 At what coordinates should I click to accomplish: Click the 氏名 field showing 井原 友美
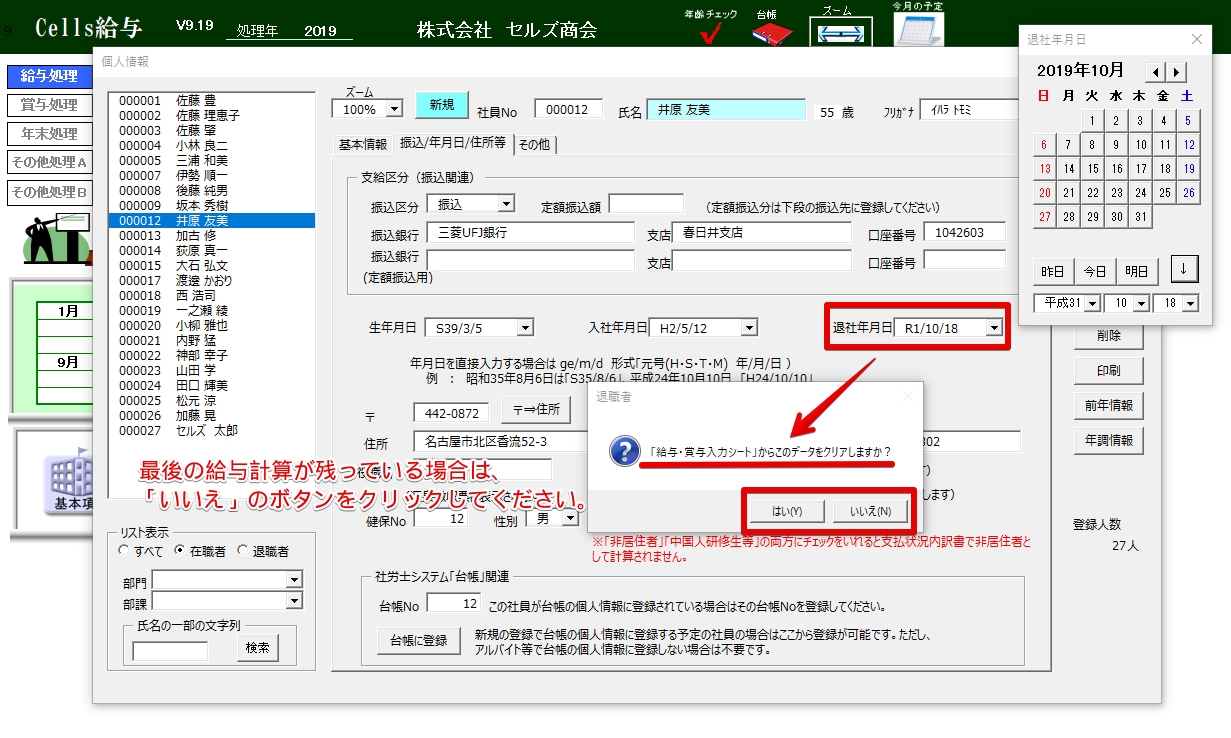point(726,109)
